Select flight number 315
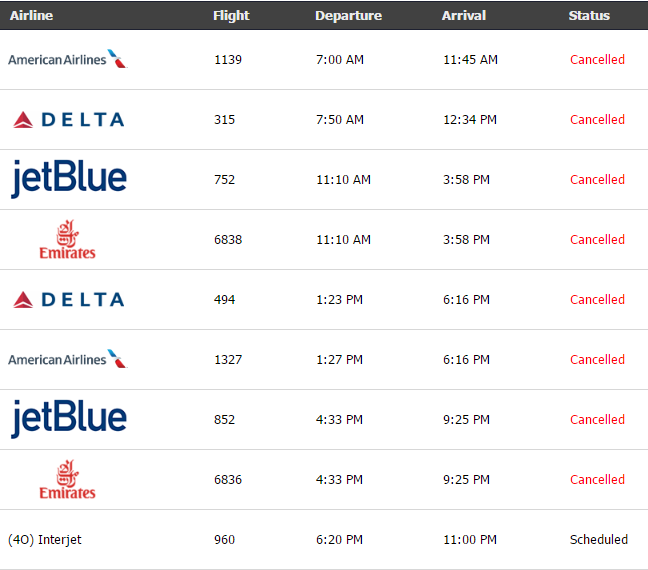Viewport: 648px width, 570px height. click(224, 120)
